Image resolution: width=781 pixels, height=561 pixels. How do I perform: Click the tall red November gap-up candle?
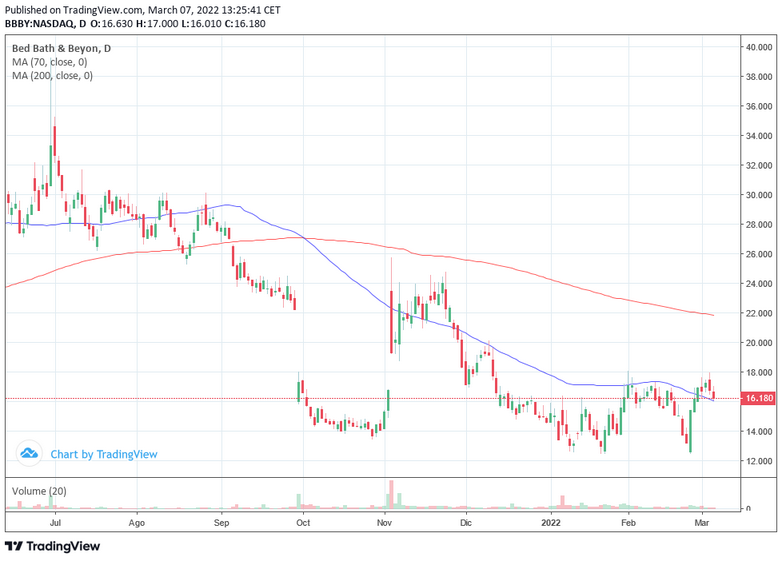(x=391, y=322)
